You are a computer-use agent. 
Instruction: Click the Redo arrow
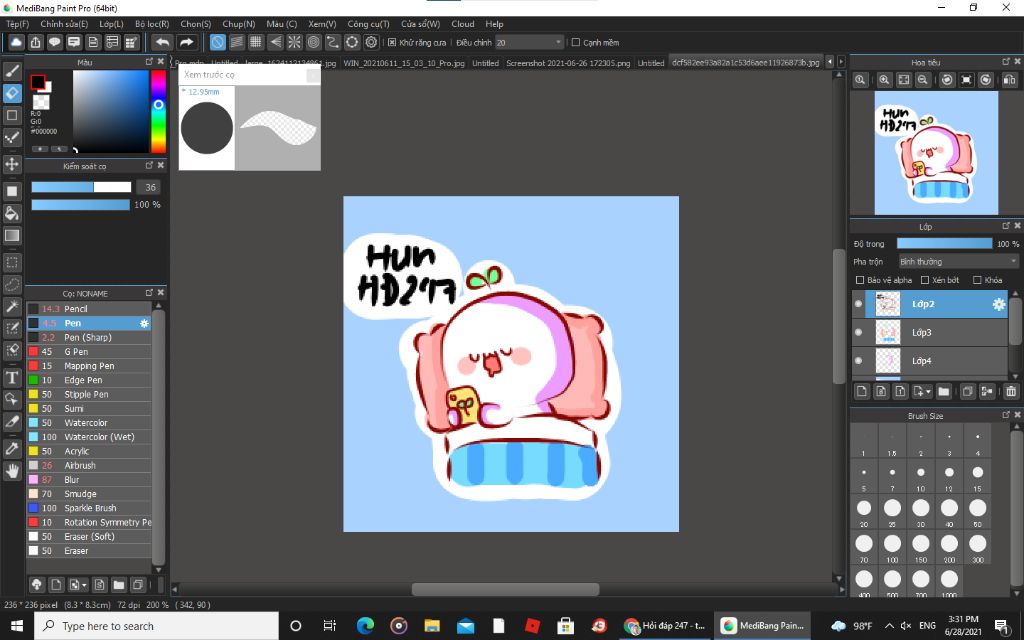tap(187, 42)
